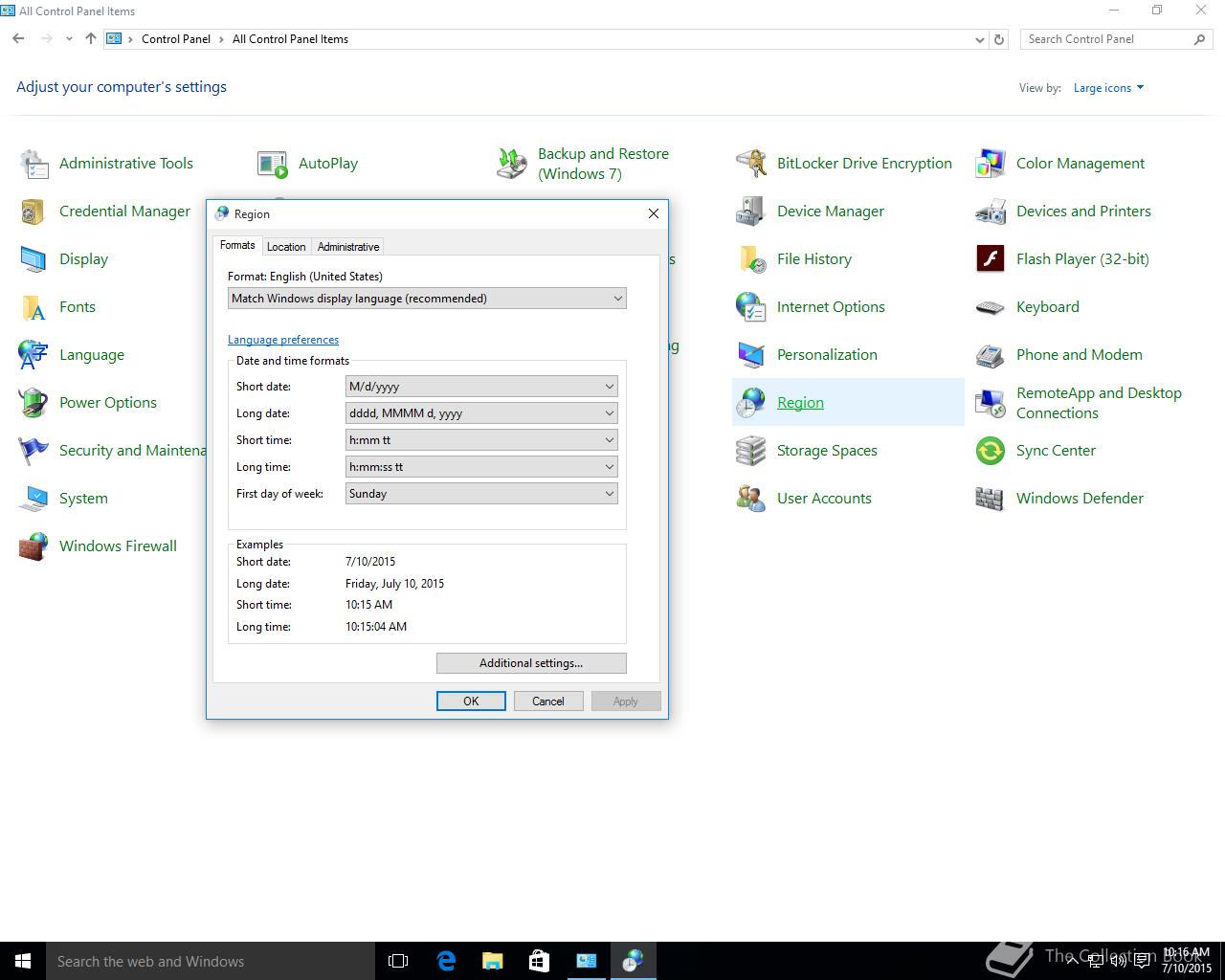
Task: Go up one level arrow
Action: point(91,39)
